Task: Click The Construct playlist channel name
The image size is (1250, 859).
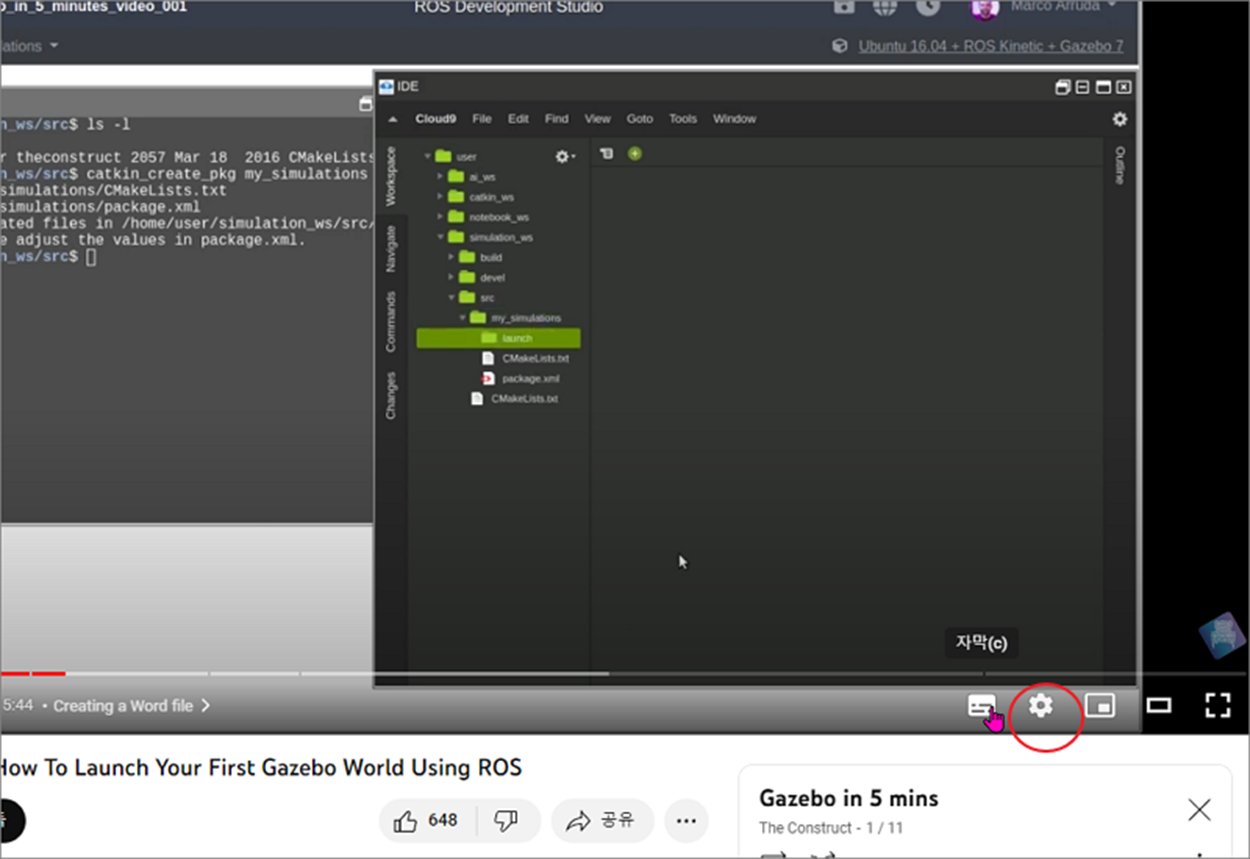Action: pos(806,828)
